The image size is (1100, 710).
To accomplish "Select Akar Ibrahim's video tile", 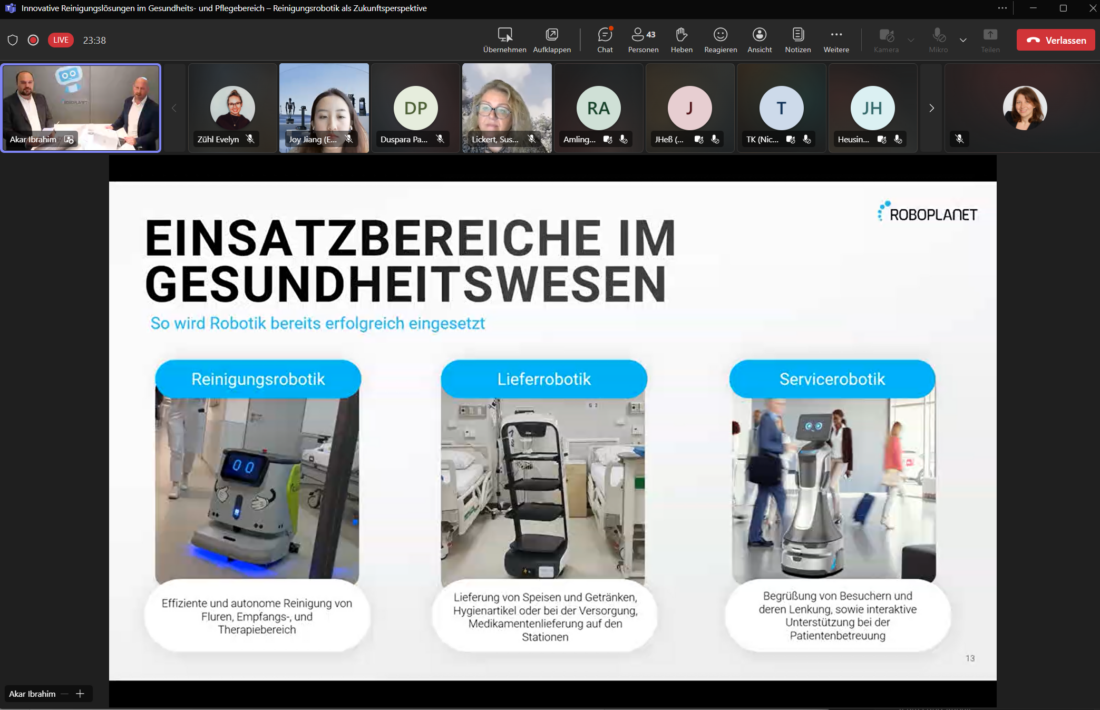I will pos(81,107).
